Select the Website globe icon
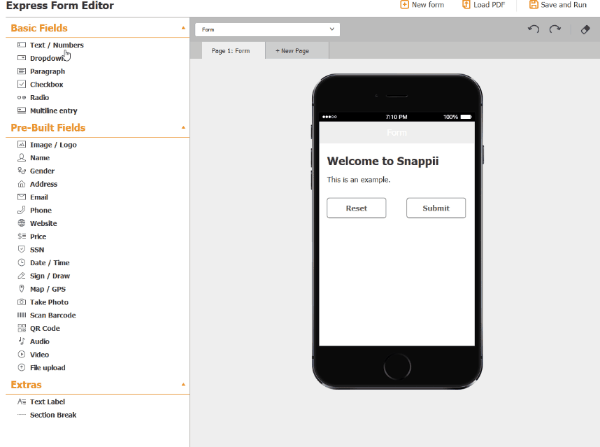600x447 pixels. (21, 223)
